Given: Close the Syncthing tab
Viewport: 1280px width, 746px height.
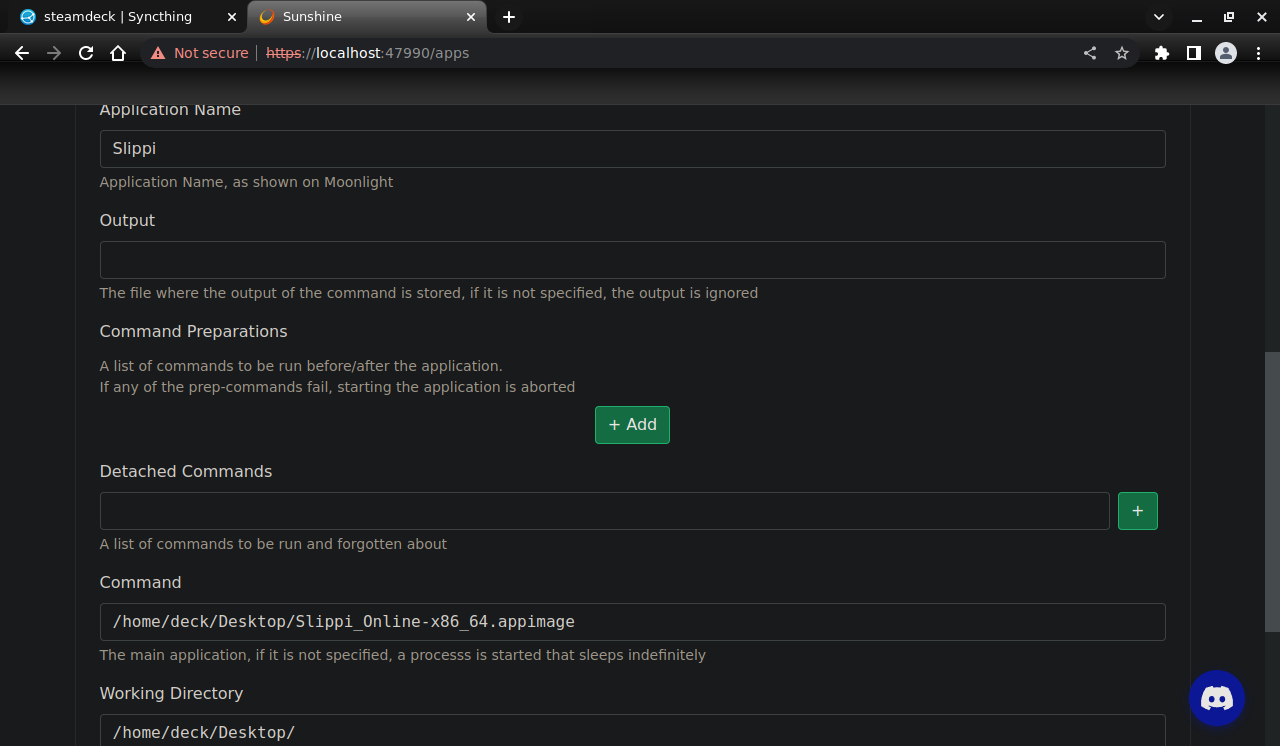Looking at the screenshot, I should click(x=231, y=17).
